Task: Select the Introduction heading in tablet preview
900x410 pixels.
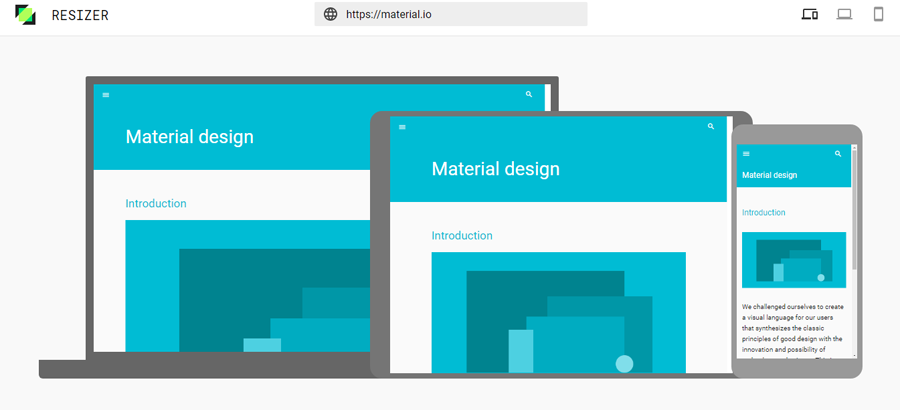Action: (x=462, y=236)
